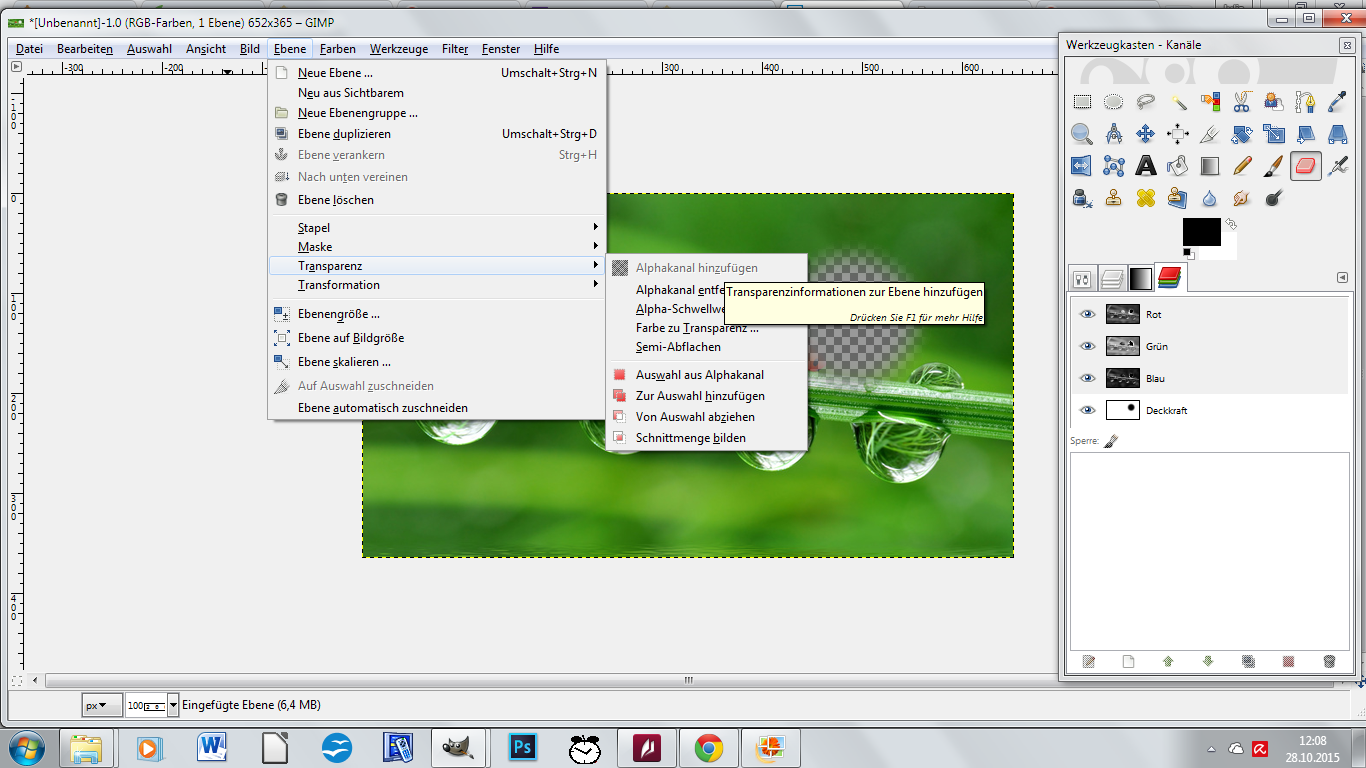Click the black foreground color swatch
This screenshot has width=1366, height=768.
[1200, 232]
